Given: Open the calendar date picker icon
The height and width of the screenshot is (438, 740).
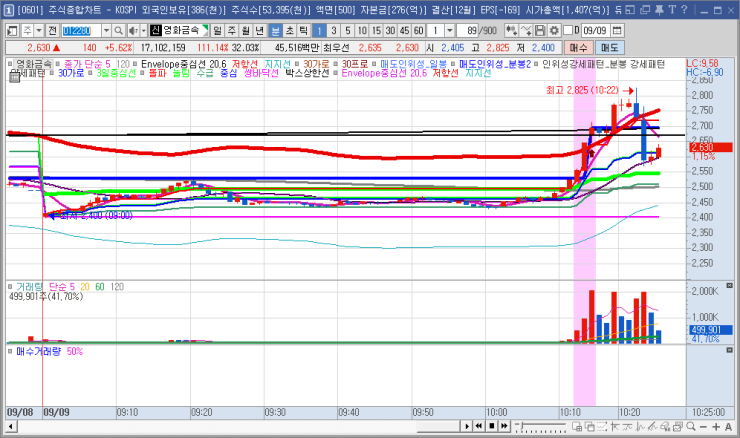Looking at the screenshot, I should pos(616,31).
